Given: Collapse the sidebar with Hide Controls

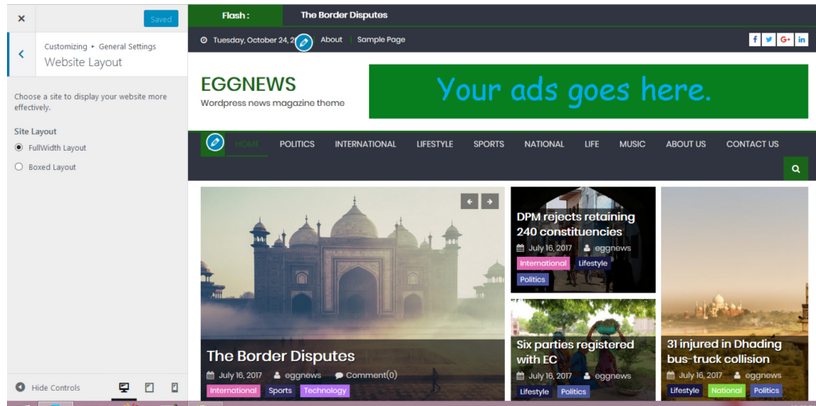Looking at the screenshot, I should (x=48, y=388).
